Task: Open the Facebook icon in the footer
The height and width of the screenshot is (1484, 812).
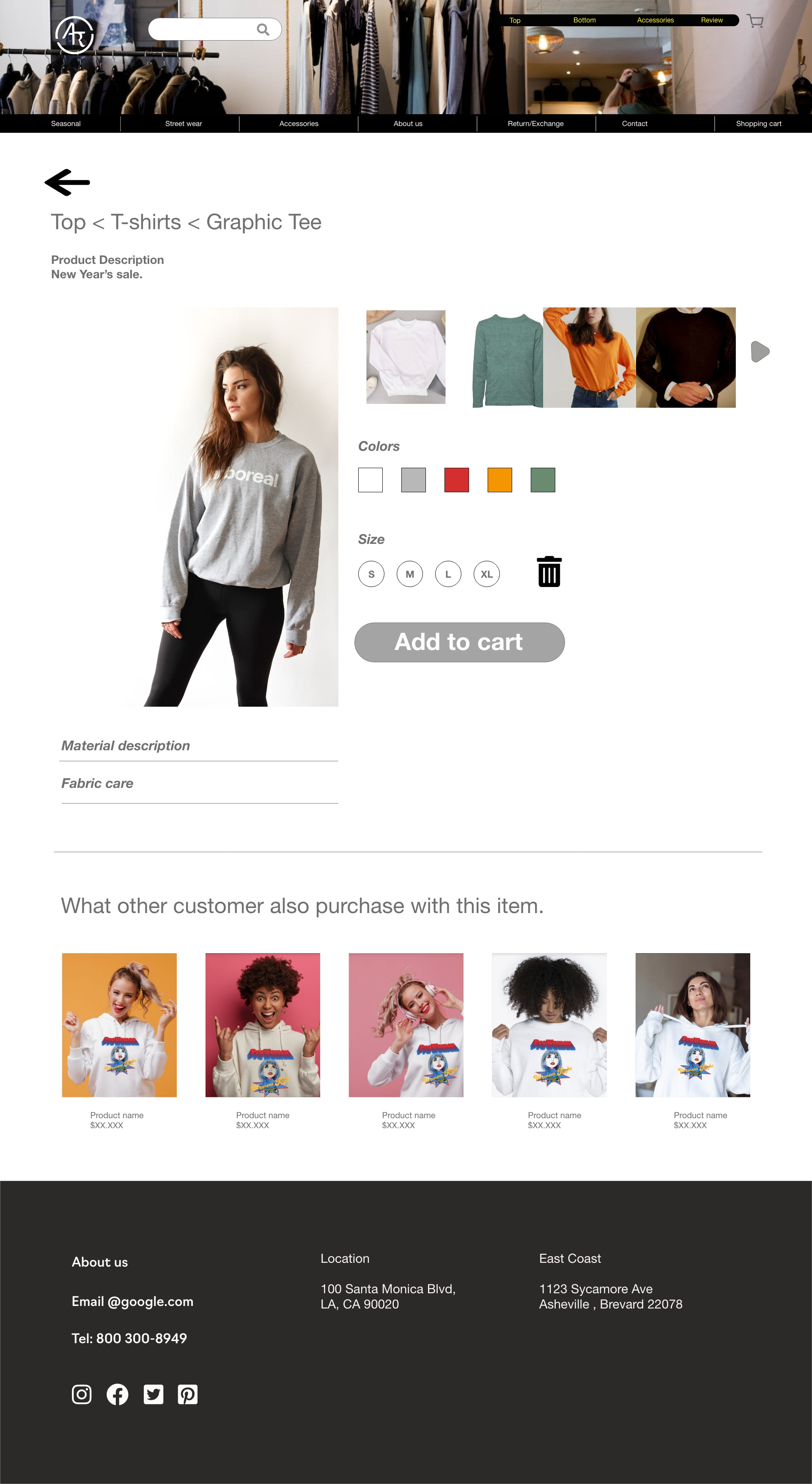Action: click(118, 1395)
